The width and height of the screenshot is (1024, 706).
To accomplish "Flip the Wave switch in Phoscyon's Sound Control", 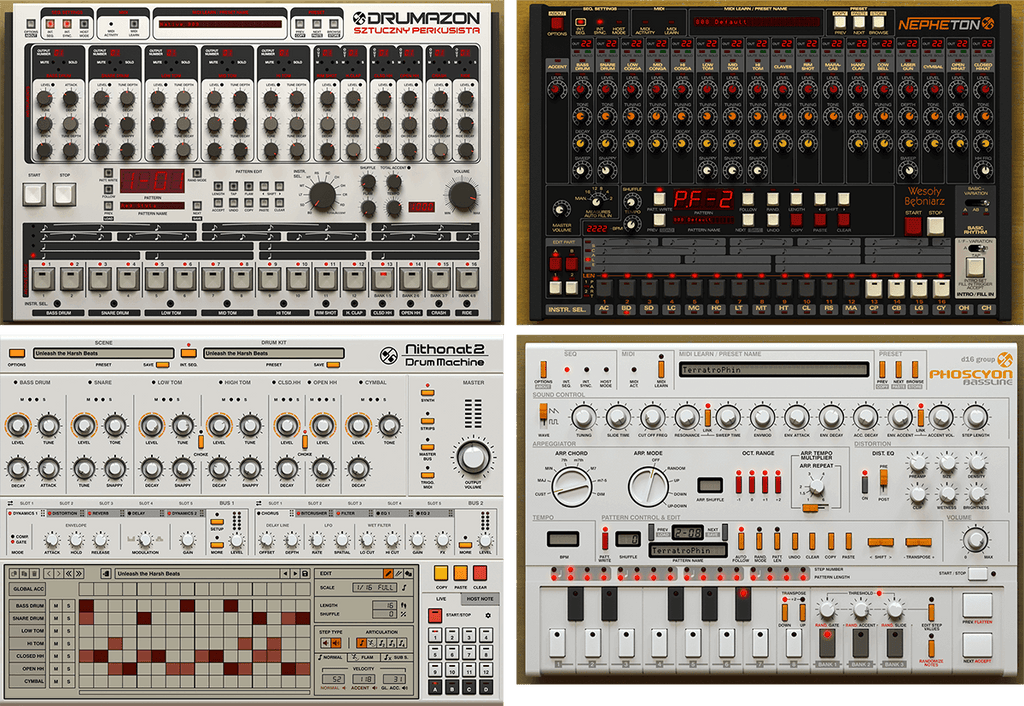I will [543, 415].
